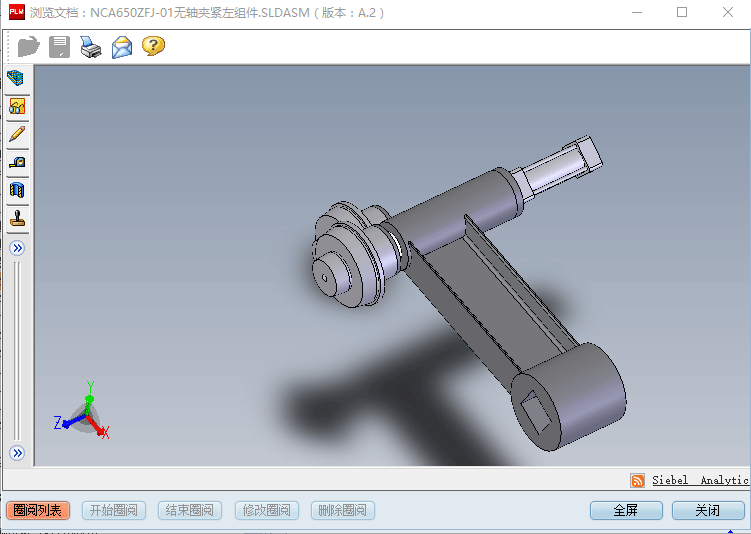This screenshot has width=751, height=534.
Task: Expand upper double-chevron in left toolbar
Action: [x=16, y=248]
